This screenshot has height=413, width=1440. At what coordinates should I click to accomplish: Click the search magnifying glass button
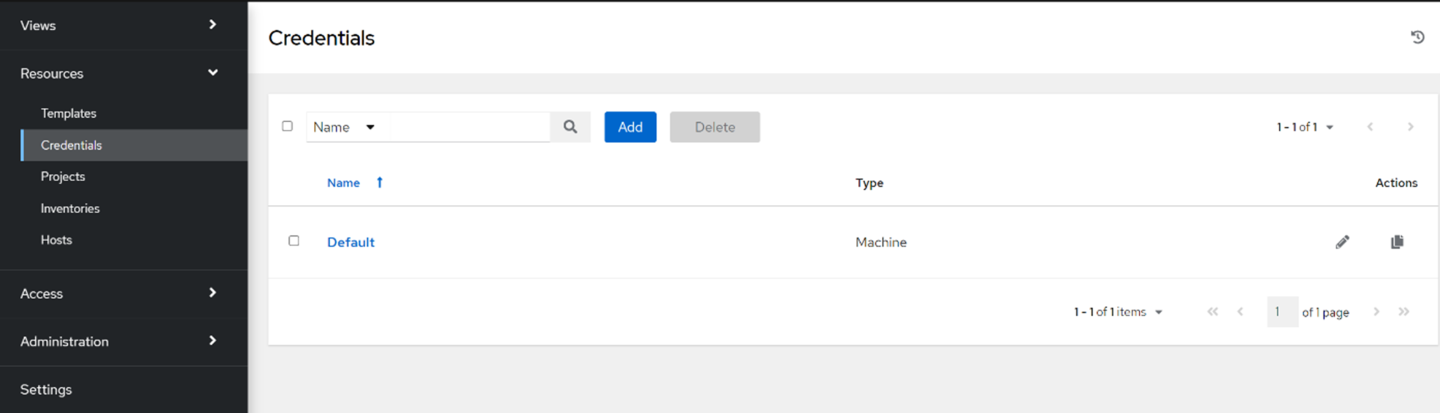click(570, 127)
